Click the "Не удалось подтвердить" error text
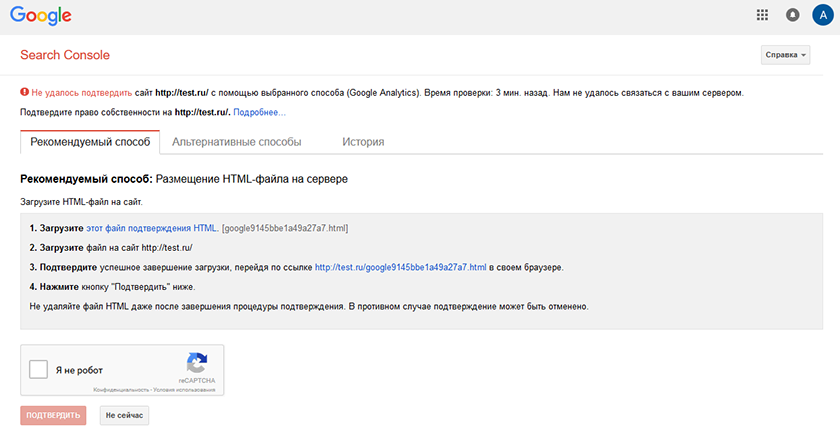This screenshot has height=428, width=840. [81, 93]
